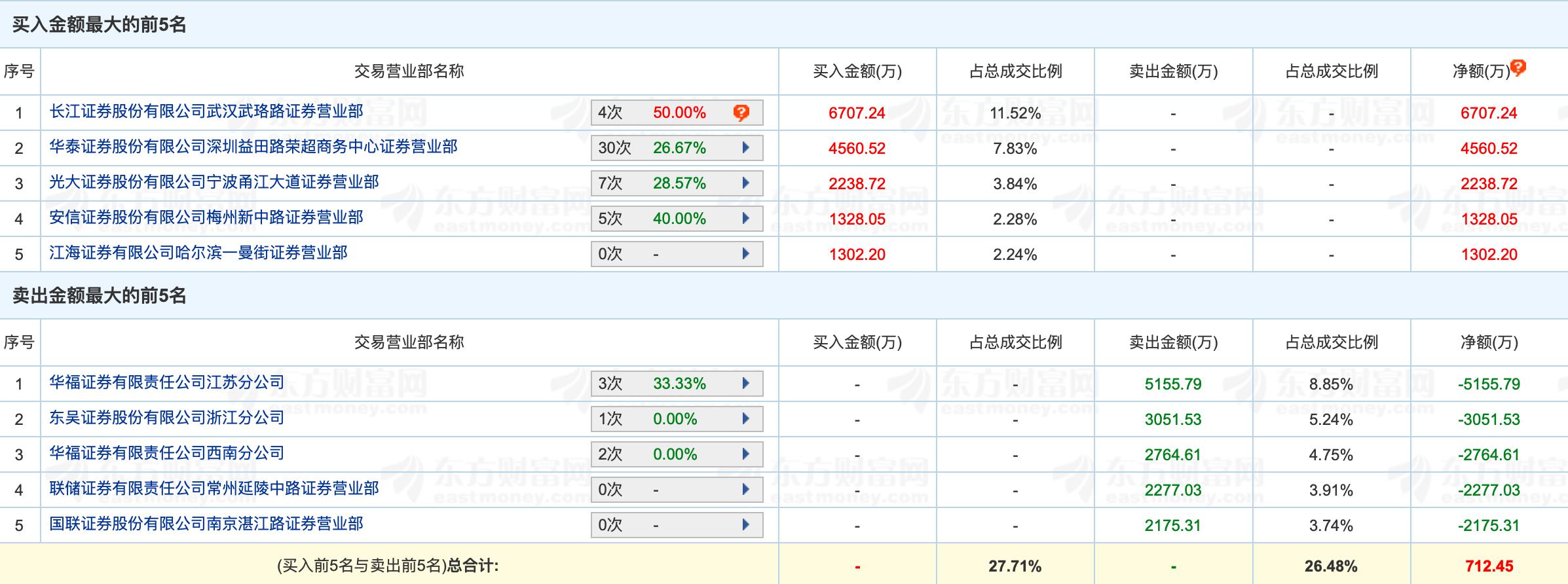Open 联储证券常州延陵中路证券营业部 link
This screenshot has height=584, width=1568.
(214, 488)
